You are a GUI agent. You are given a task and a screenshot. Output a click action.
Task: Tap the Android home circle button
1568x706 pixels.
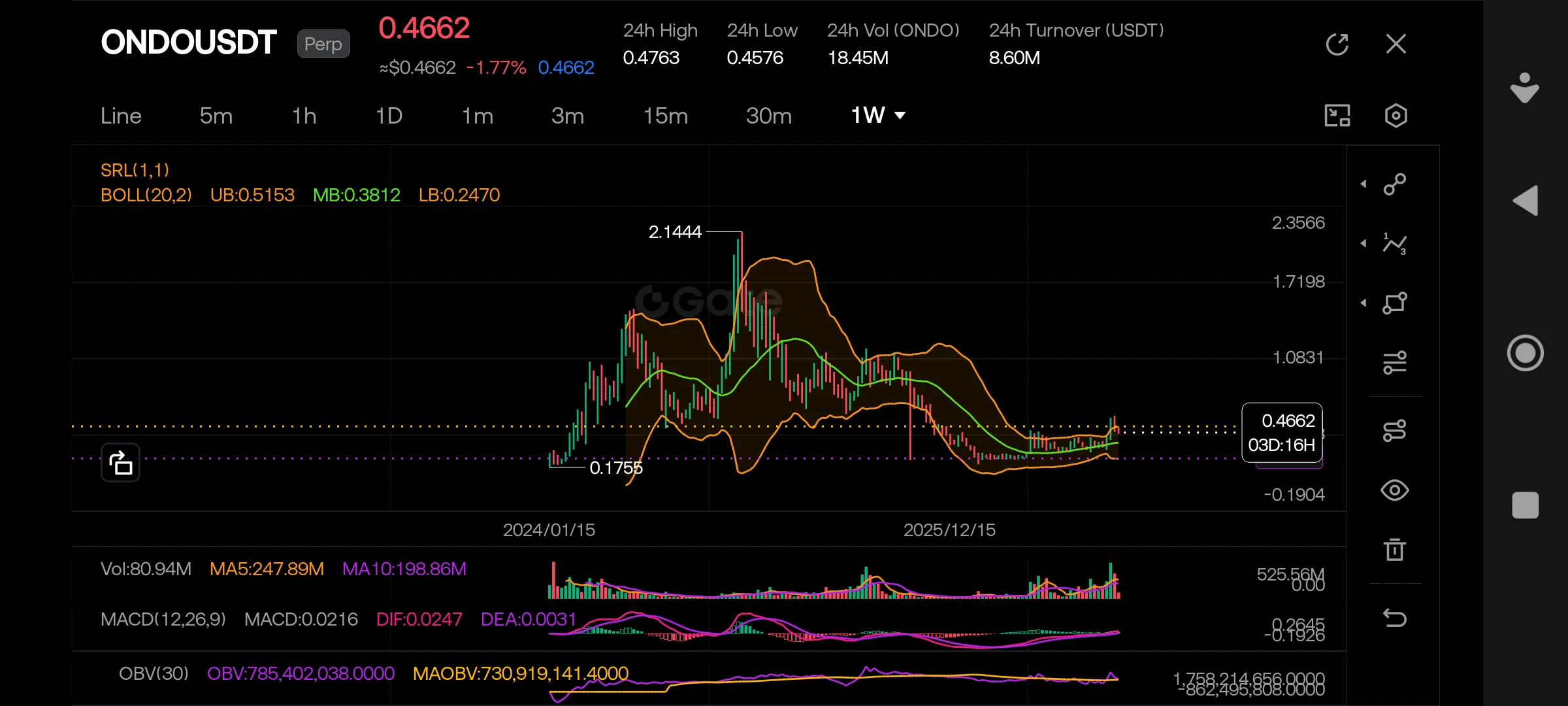(1526, 353)
